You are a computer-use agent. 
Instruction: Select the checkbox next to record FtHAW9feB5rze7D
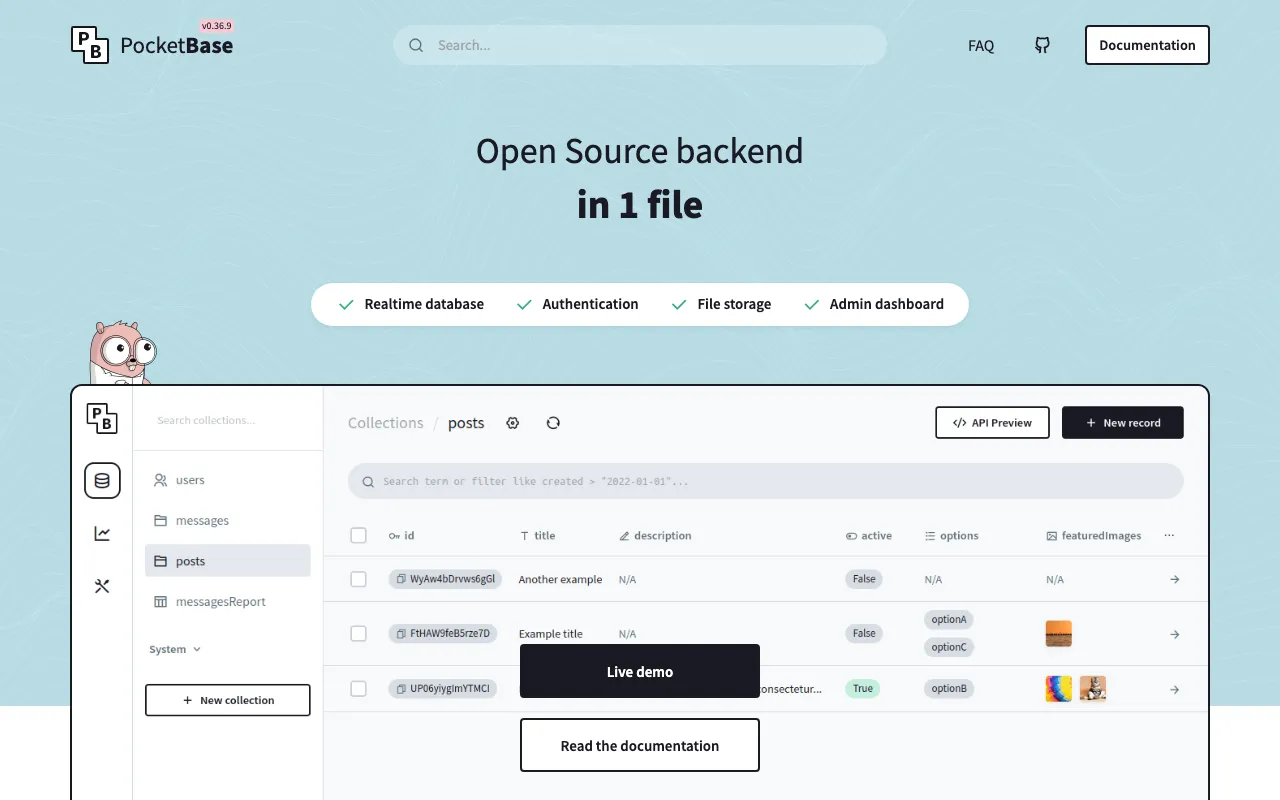[x=358, y=633]
